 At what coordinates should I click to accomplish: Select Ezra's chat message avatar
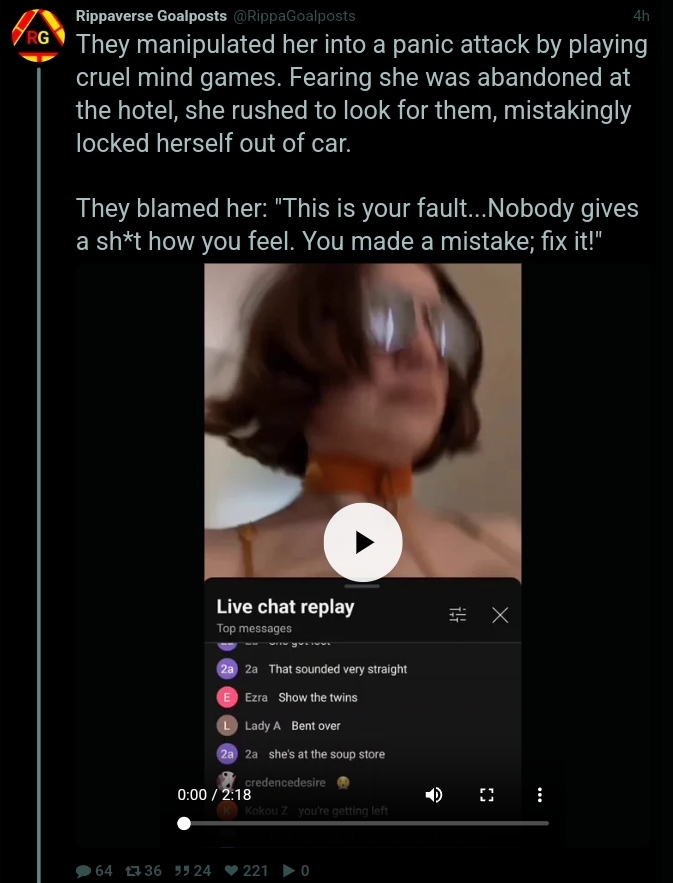pos(227,697)
